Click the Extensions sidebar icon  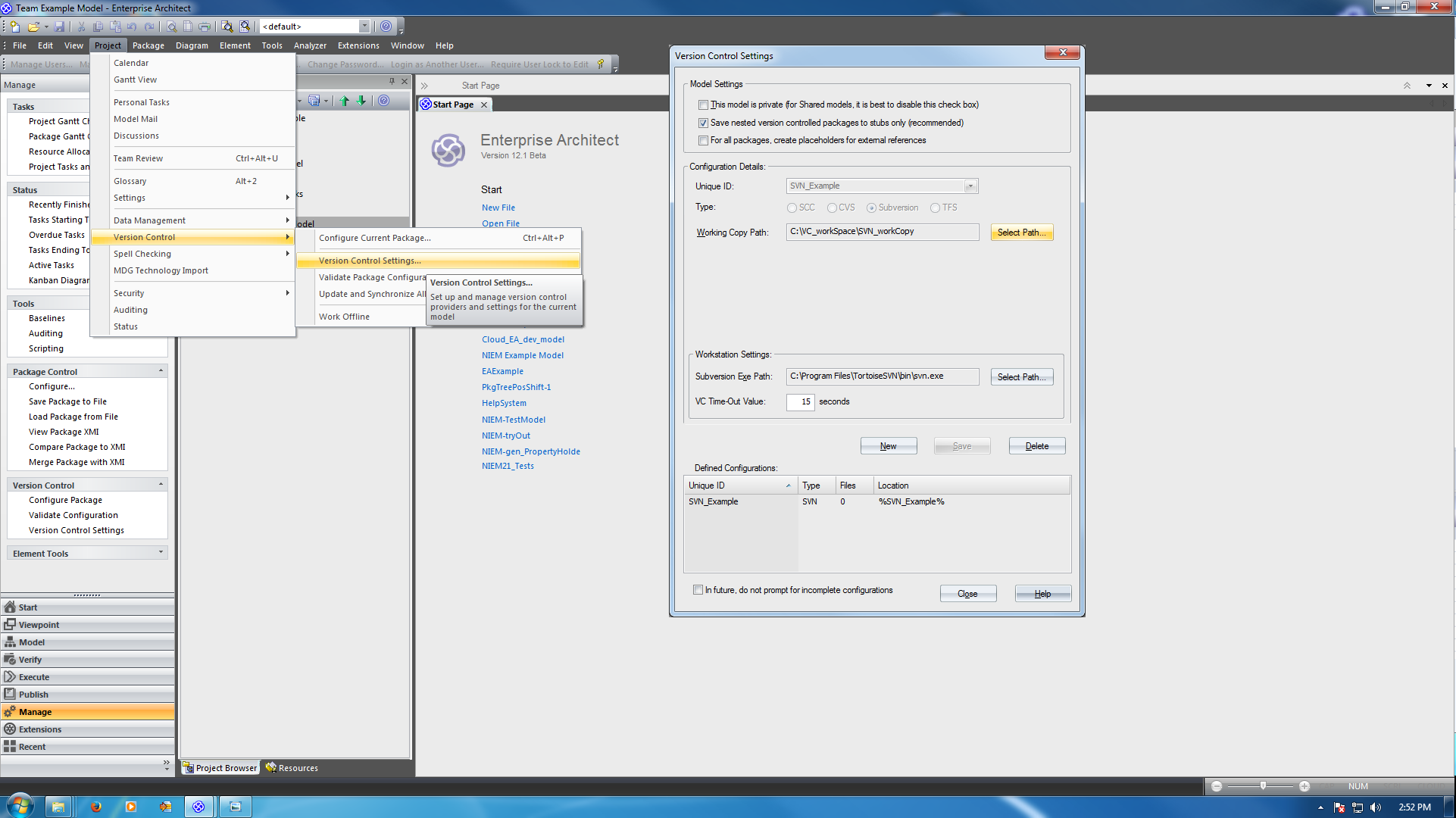click(10, 729)
